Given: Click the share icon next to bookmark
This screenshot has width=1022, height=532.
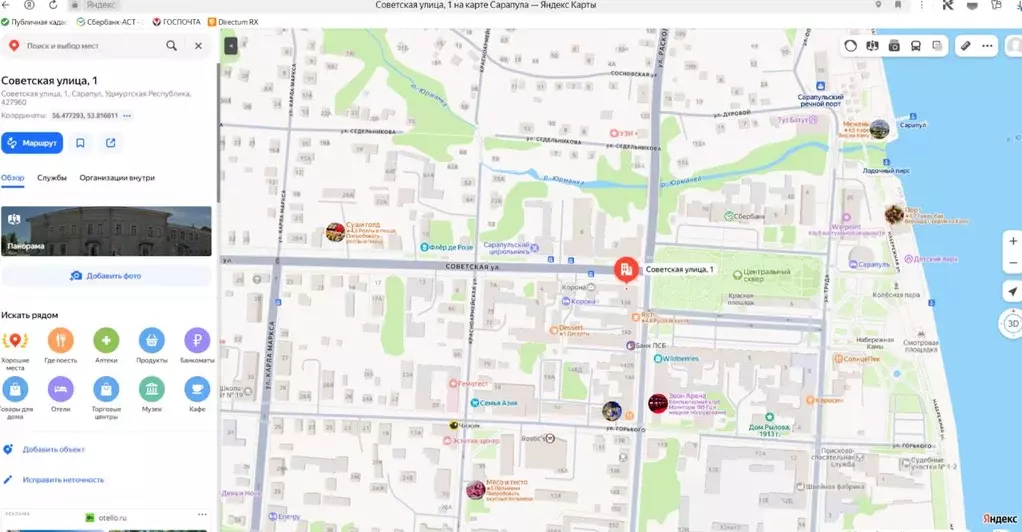Looking at the screenshot, I should (x=111, y=143).
